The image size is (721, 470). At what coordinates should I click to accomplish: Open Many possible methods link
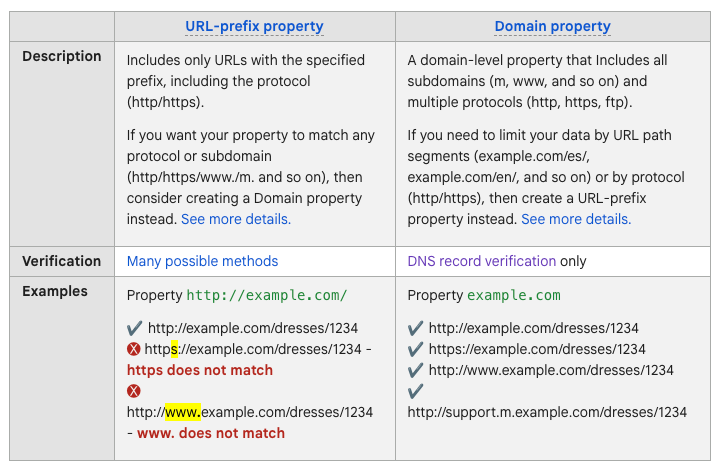click(202, 261)
